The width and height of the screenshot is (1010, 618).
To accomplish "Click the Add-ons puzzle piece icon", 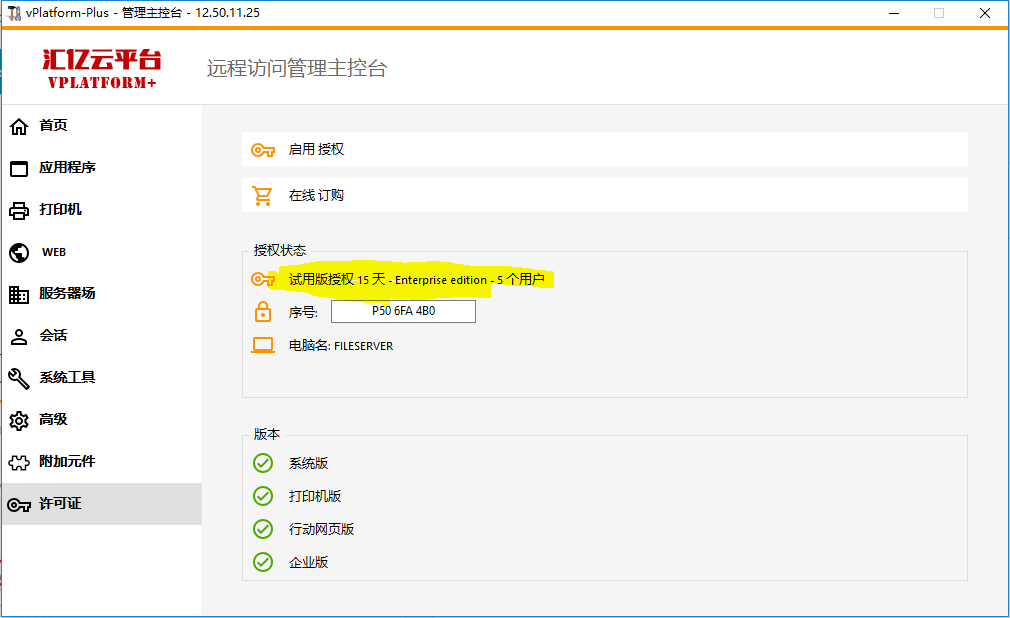I will (x=18, y=462).
